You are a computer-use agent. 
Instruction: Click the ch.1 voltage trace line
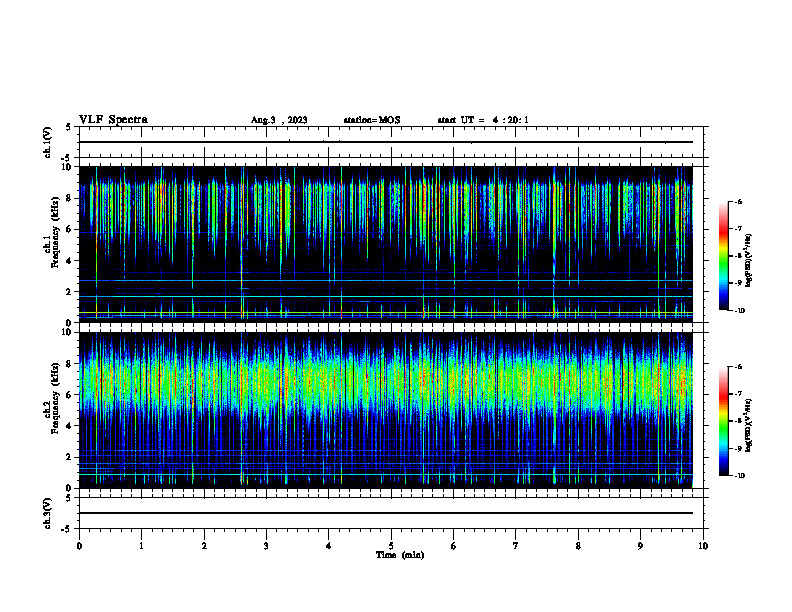click(386, 142)
